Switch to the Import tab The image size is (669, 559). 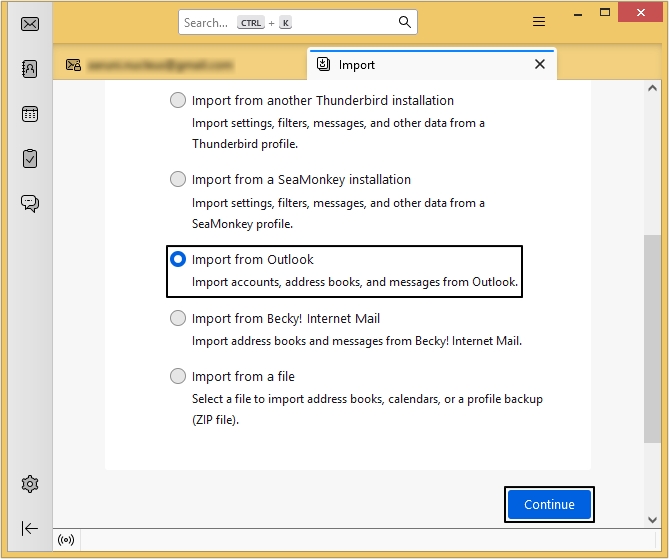(x=432, y=64)
